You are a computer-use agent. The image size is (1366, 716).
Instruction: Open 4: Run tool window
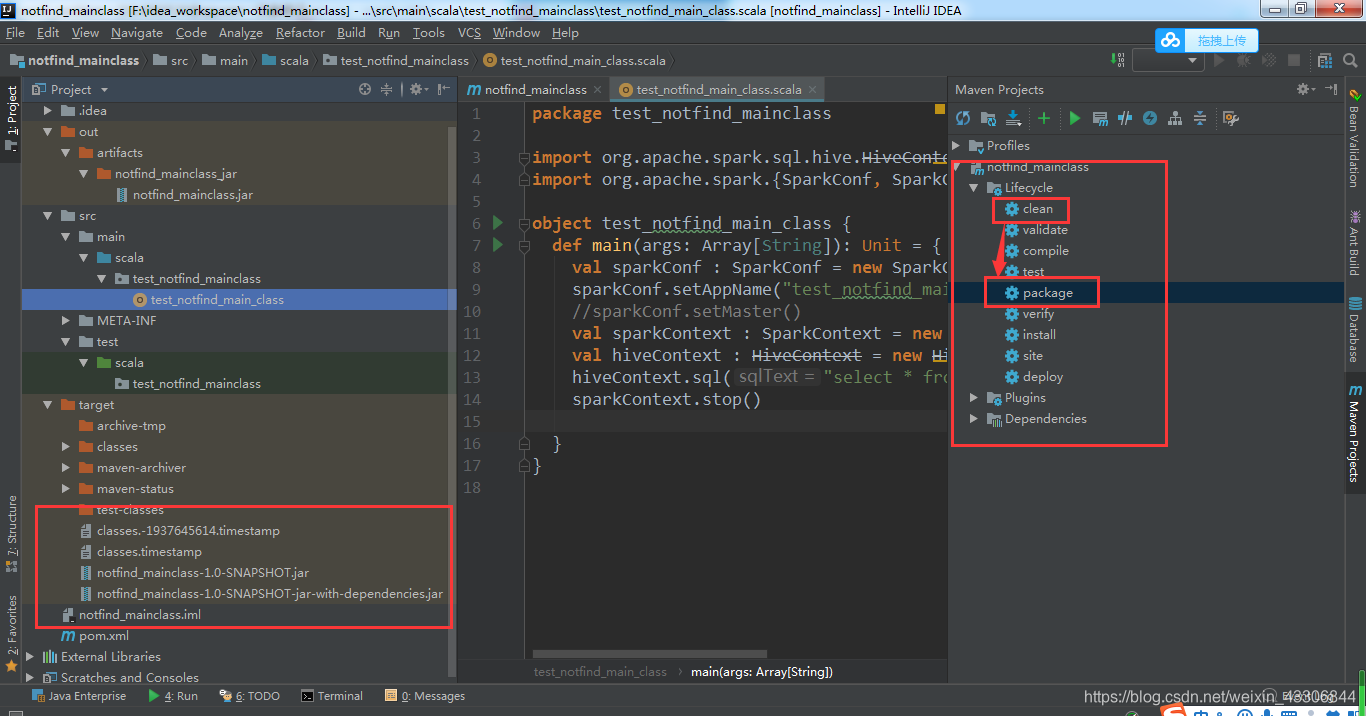(173, 696)
